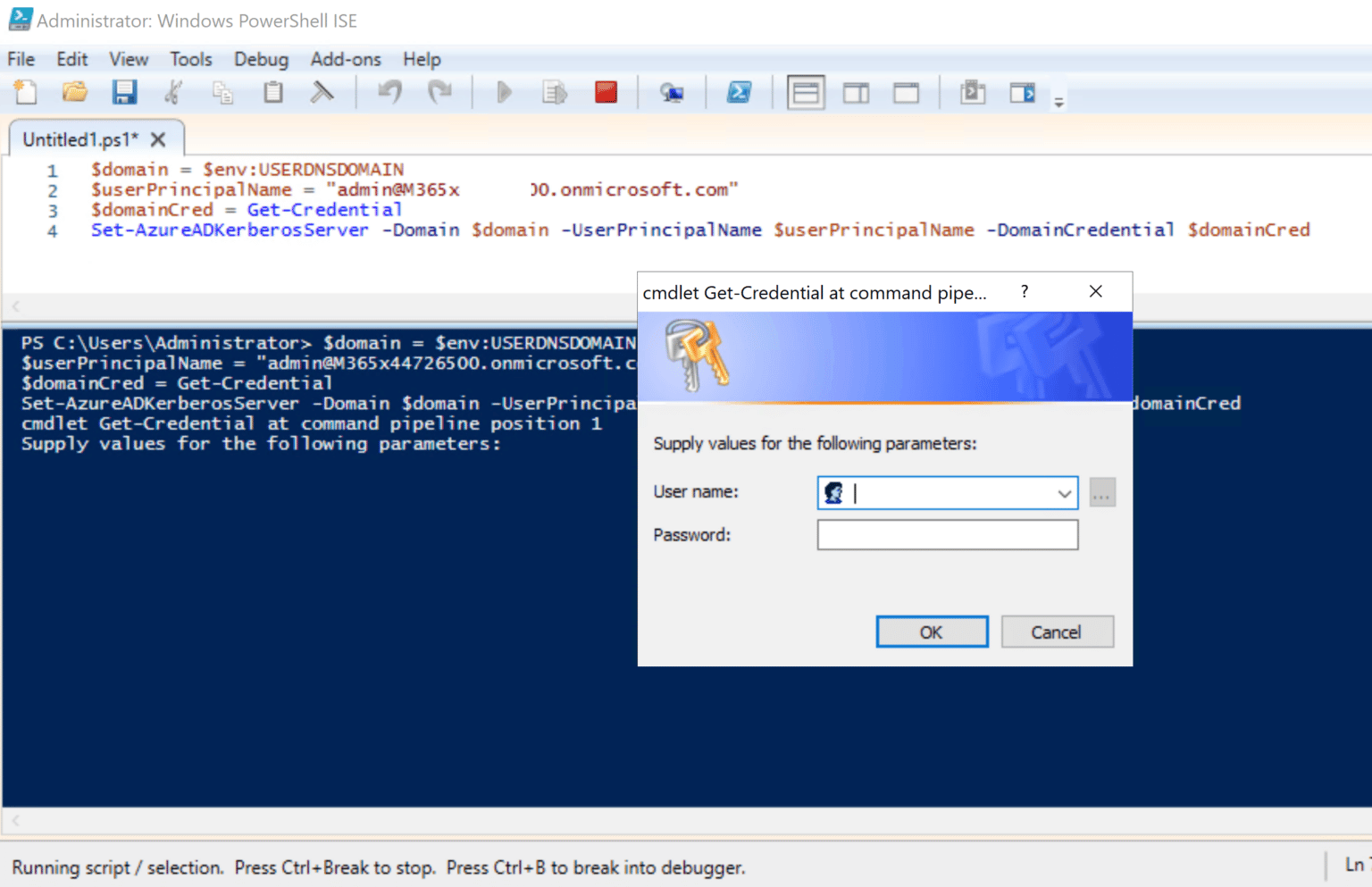Screen dimensions: 1372x887
Task: Toggle Show Script Pane Maximized layout
Action: 907,91
